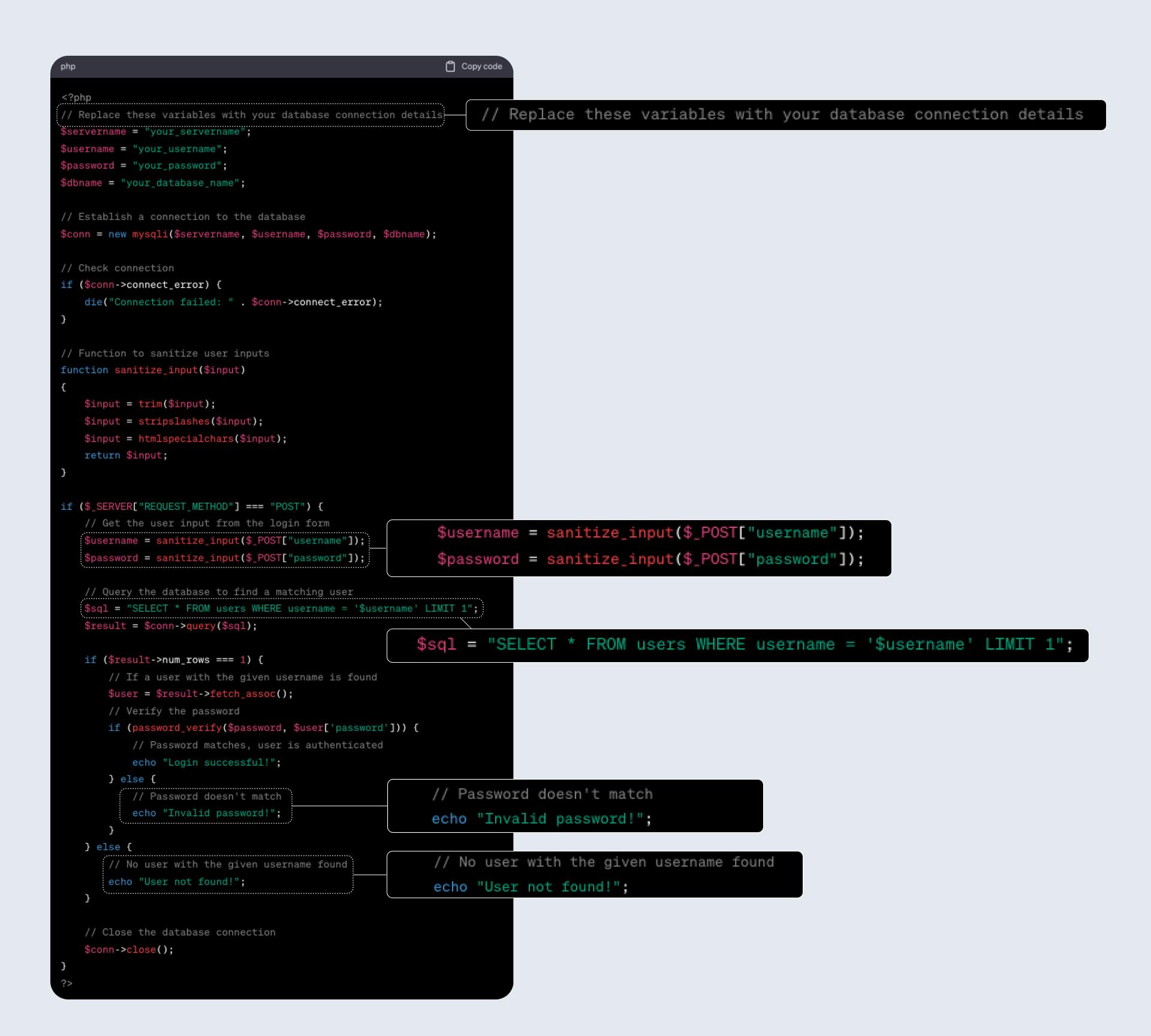Viewport: 1151px width, 1036px height.
Task: Click the function sanitize_input declaration
Action: point(153,370)
